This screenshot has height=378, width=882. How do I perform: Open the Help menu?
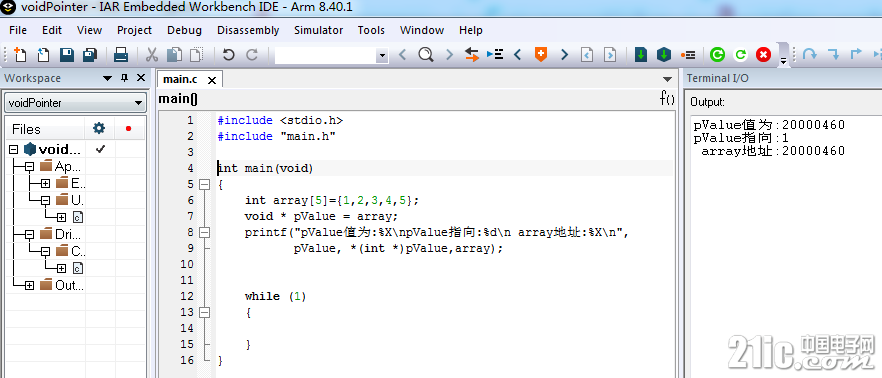tap(470, 30)
